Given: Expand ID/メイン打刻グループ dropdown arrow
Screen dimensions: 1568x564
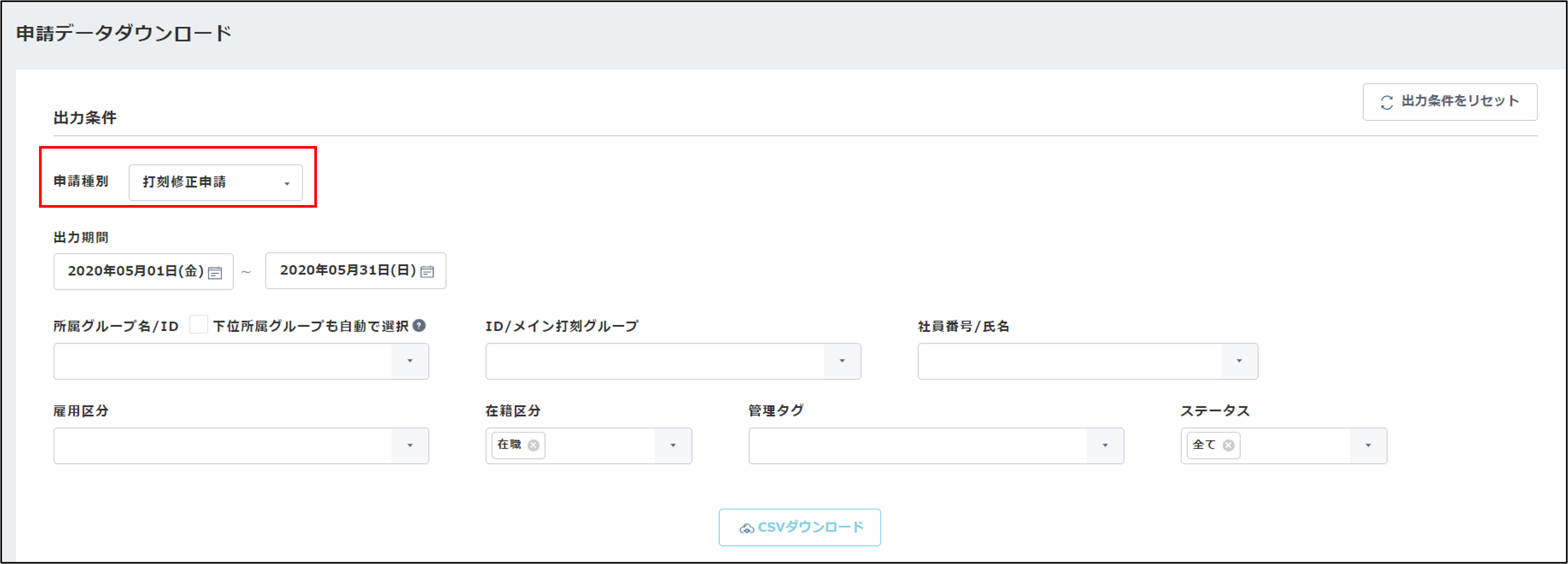Looking at the screenshot, I should pos(842,362).
